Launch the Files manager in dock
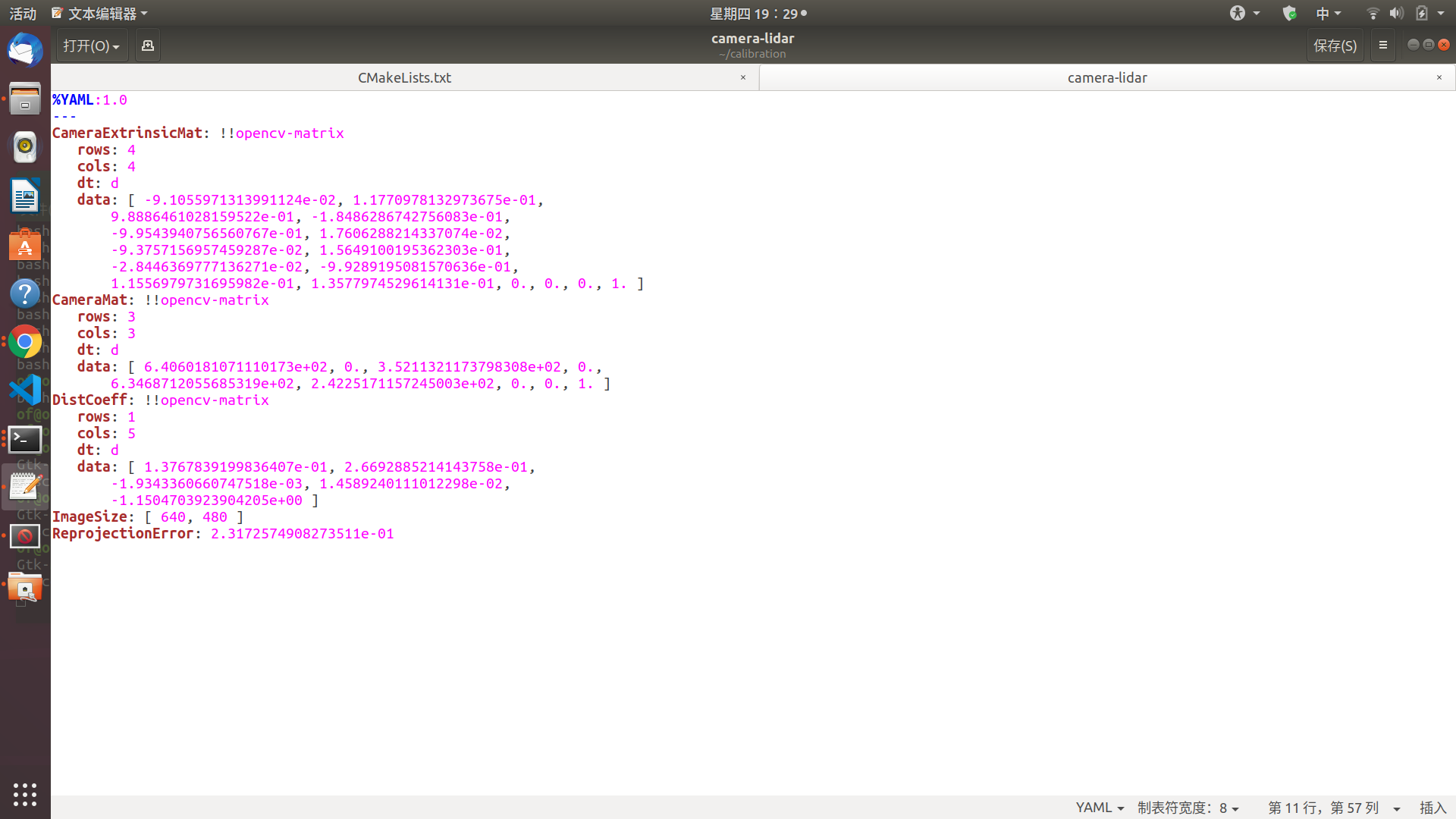This screenshot has height=819, width=1456. [x=25, y=99]
